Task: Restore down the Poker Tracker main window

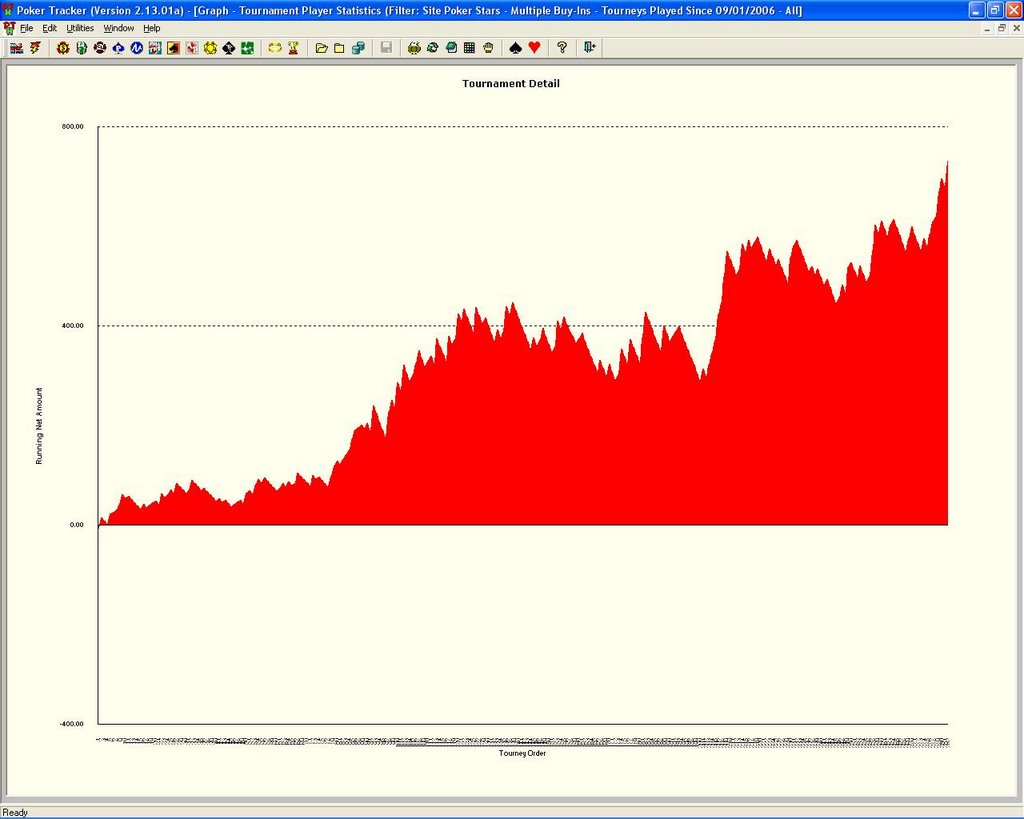Action: (995, 10)
